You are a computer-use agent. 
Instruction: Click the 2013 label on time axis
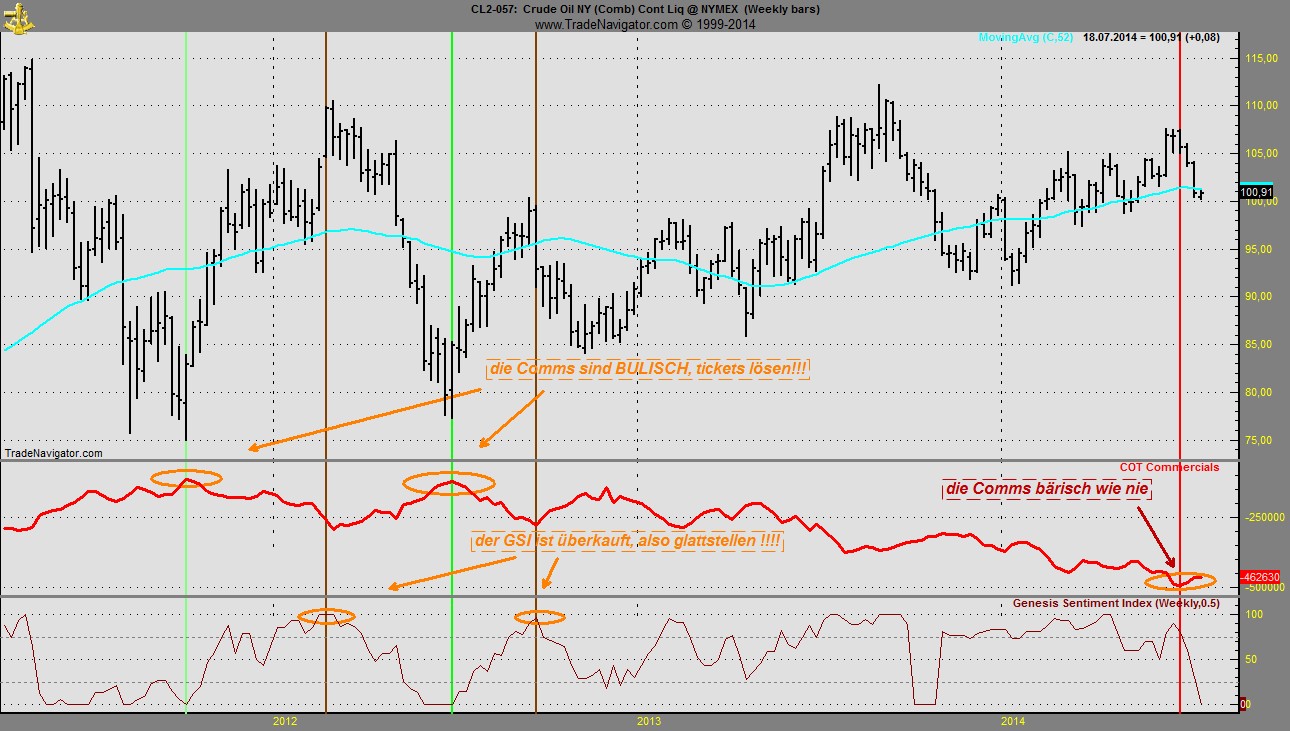649,720
